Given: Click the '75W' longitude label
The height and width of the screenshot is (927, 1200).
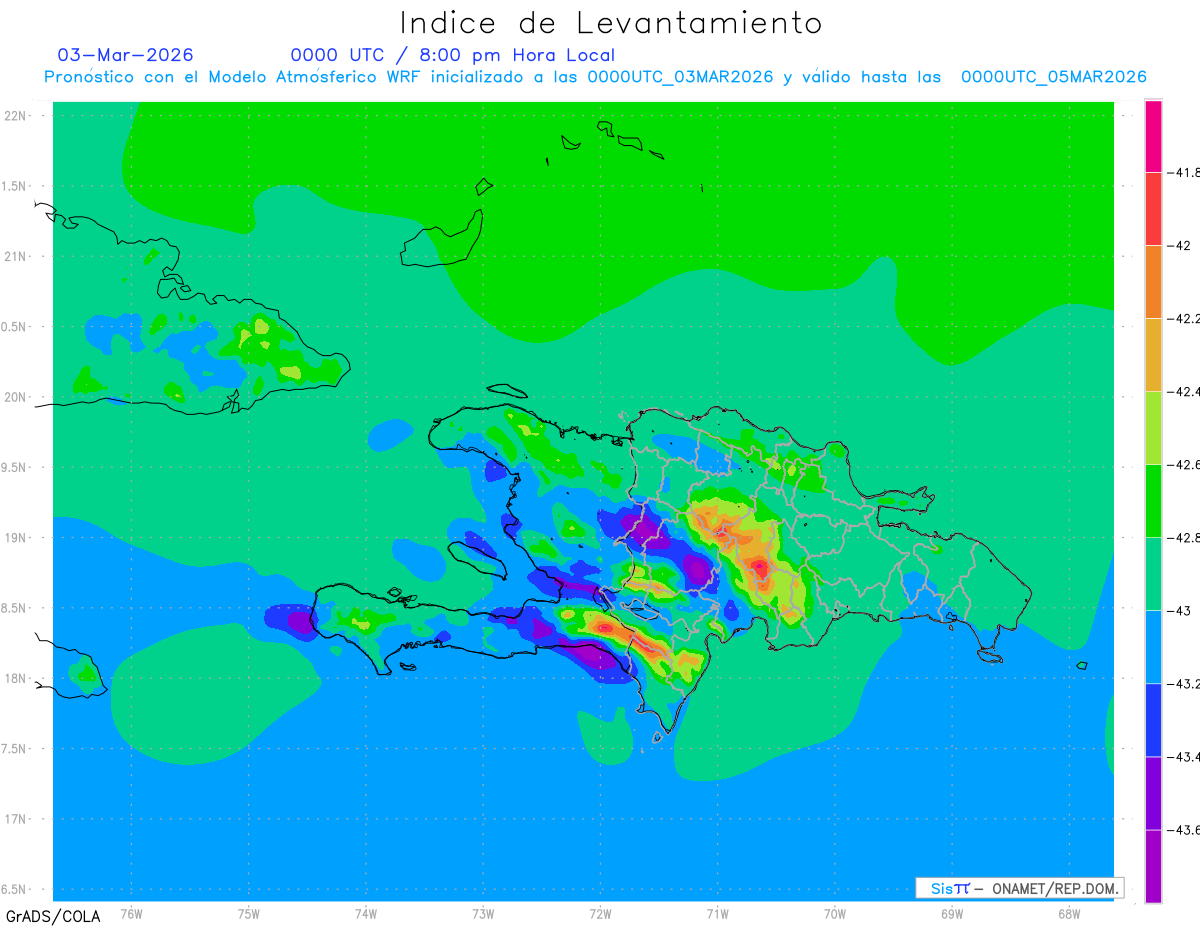Looking at the screenshot, I should [x=249, y=912].
